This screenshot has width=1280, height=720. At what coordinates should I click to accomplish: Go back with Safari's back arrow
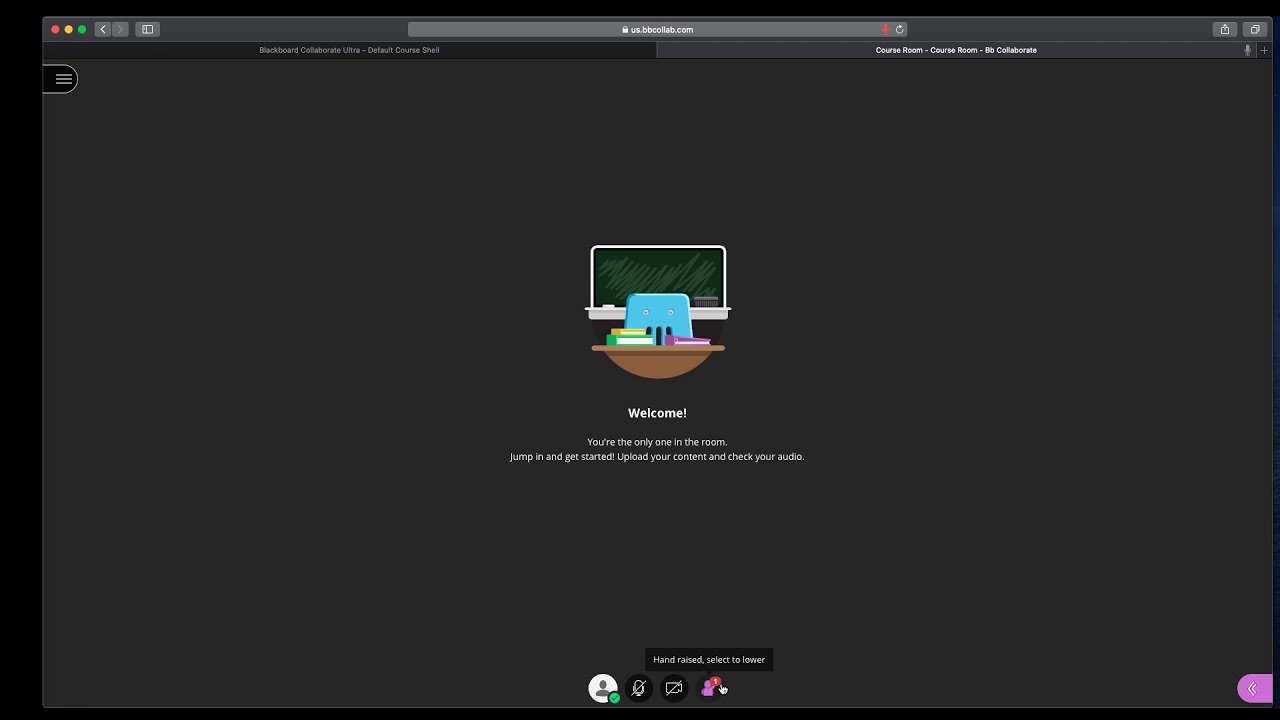102,30
